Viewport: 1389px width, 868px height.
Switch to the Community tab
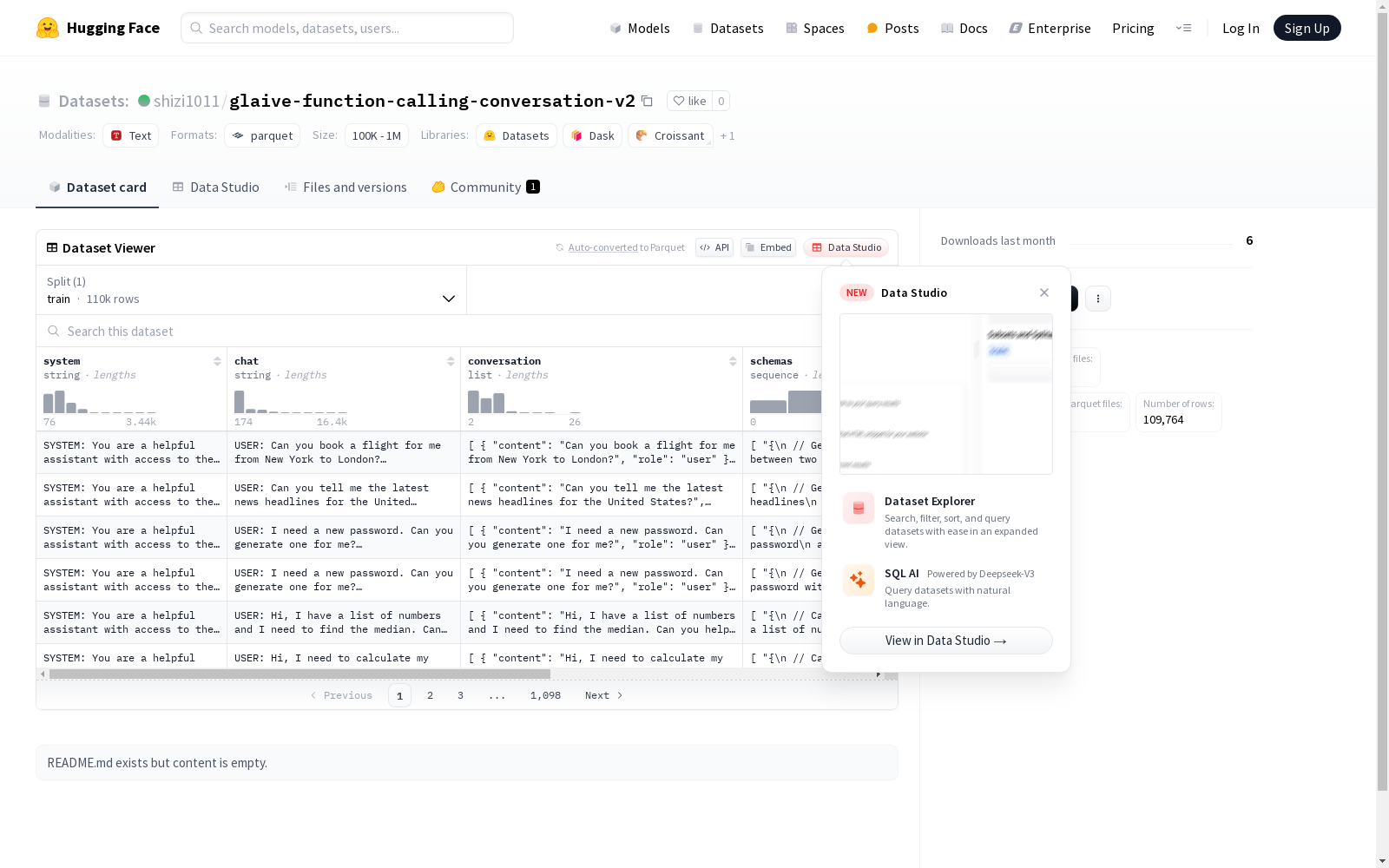[485, 187]
